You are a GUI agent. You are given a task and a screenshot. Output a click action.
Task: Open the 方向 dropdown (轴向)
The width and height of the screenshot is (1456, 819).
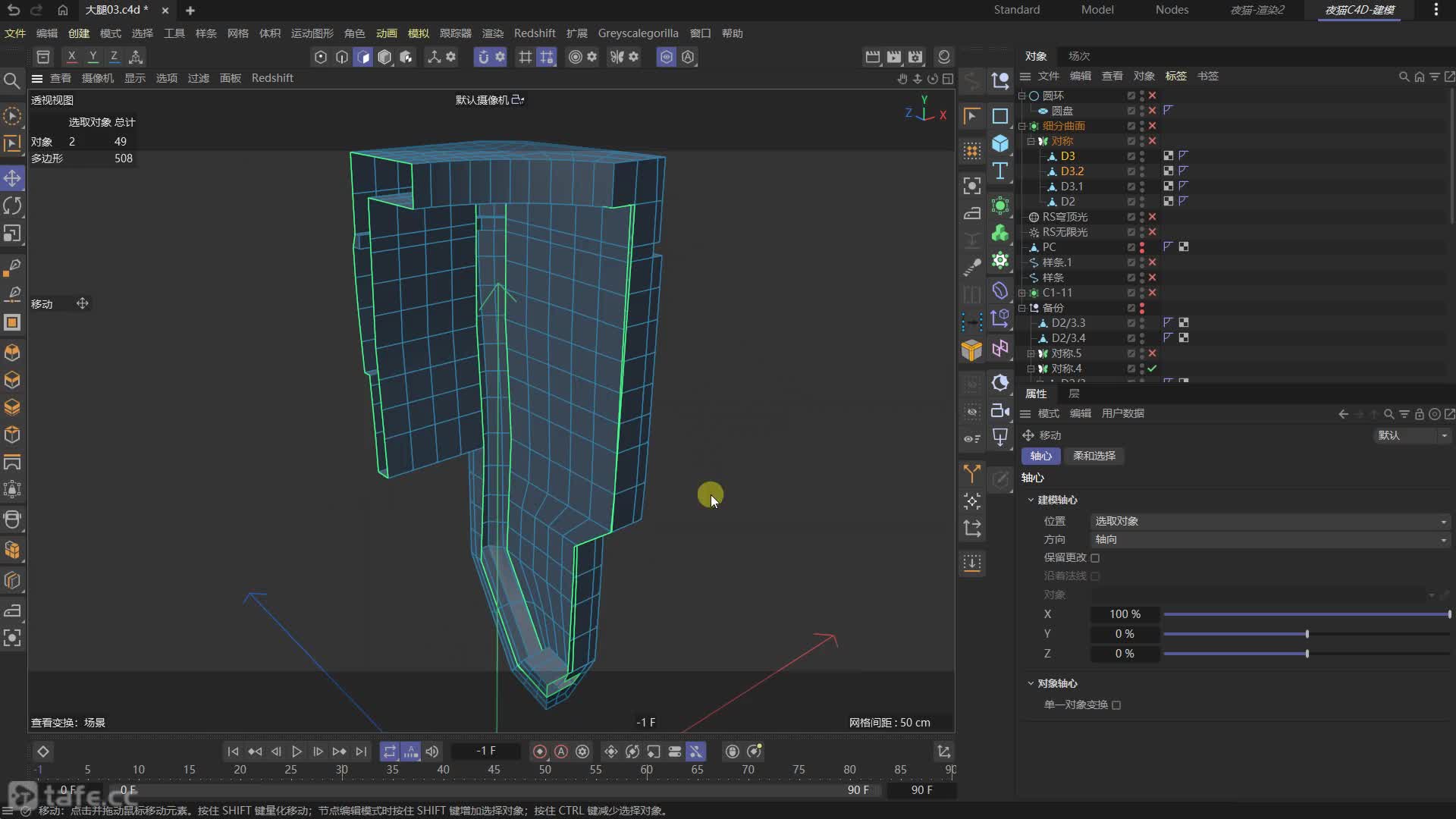pyautogui.click(x=1270, y=540)
